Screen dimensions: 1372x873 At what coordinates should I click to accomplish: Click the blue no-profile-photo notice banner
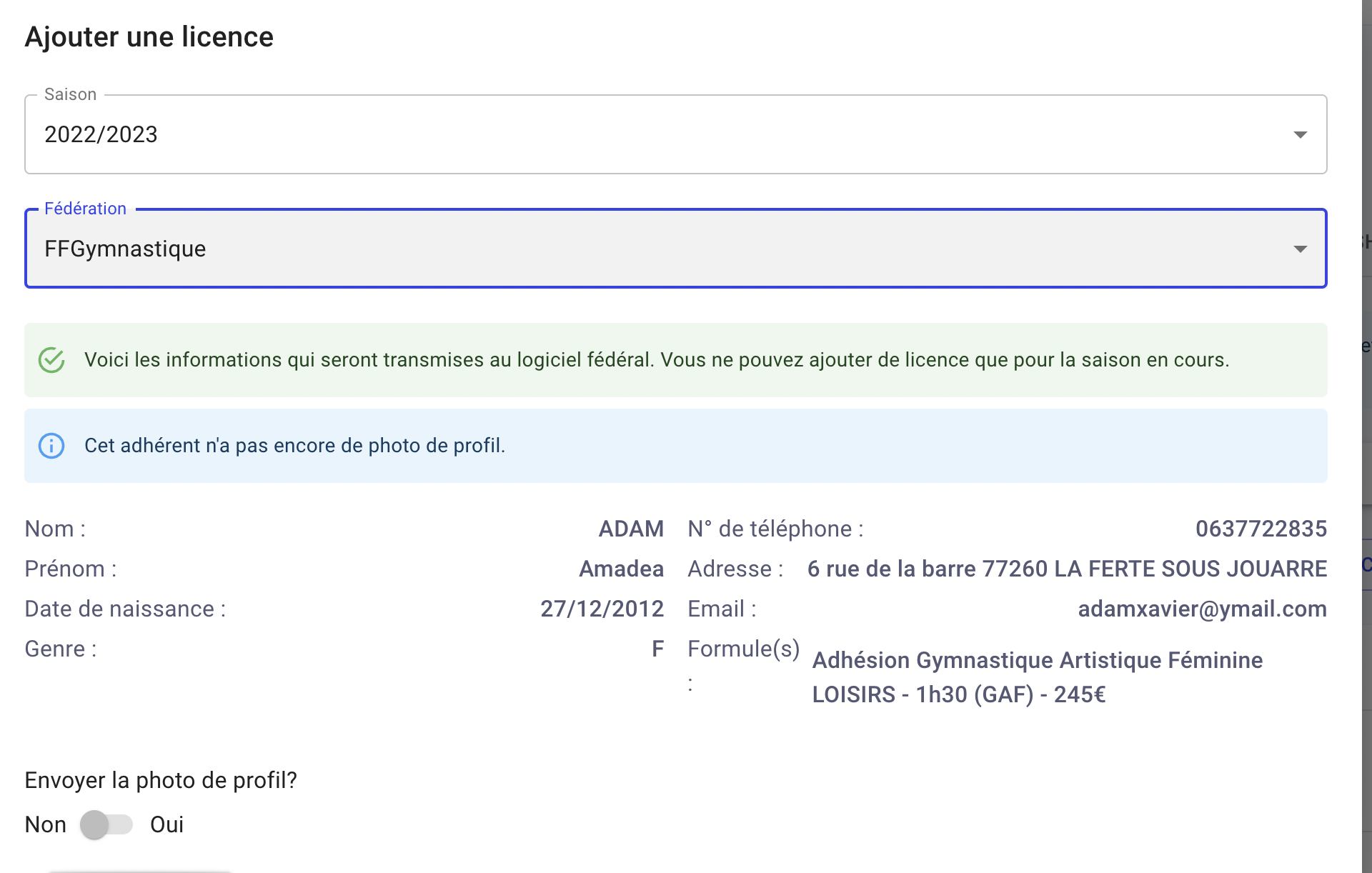click(x=676, y=446)
